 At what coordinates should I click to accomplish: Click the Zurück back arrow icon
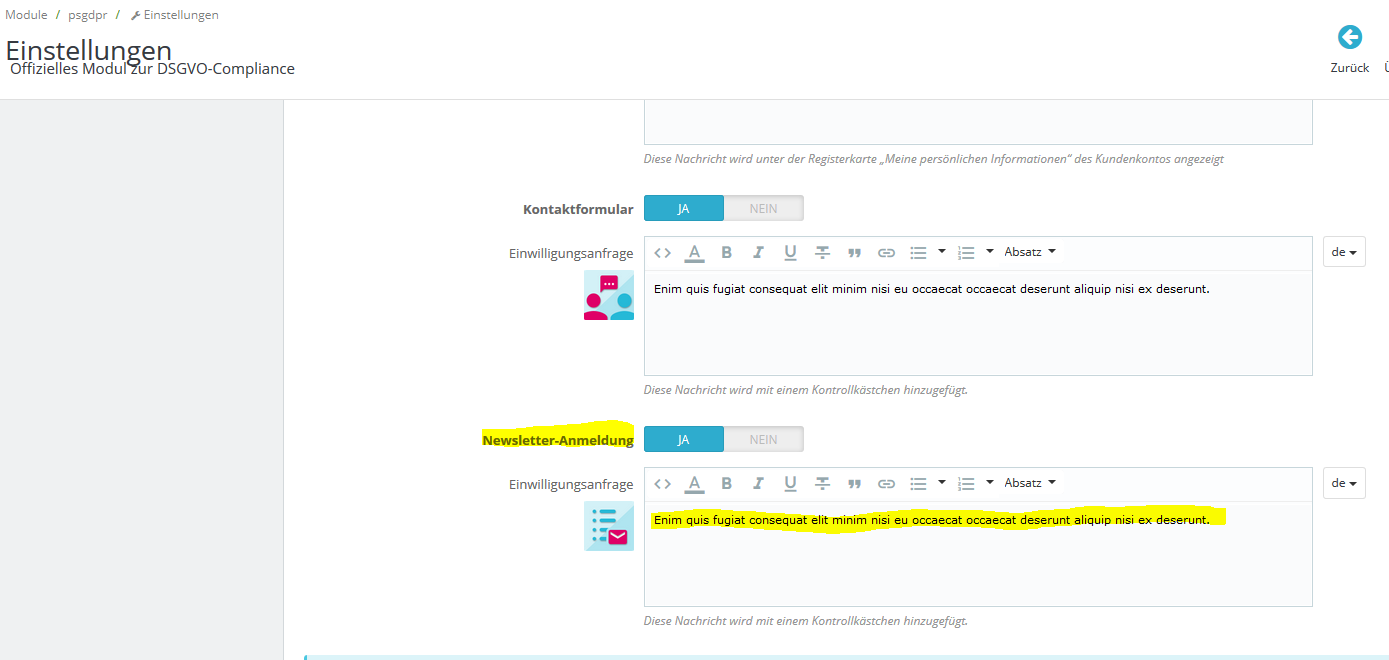click(x=1350, y=38)
